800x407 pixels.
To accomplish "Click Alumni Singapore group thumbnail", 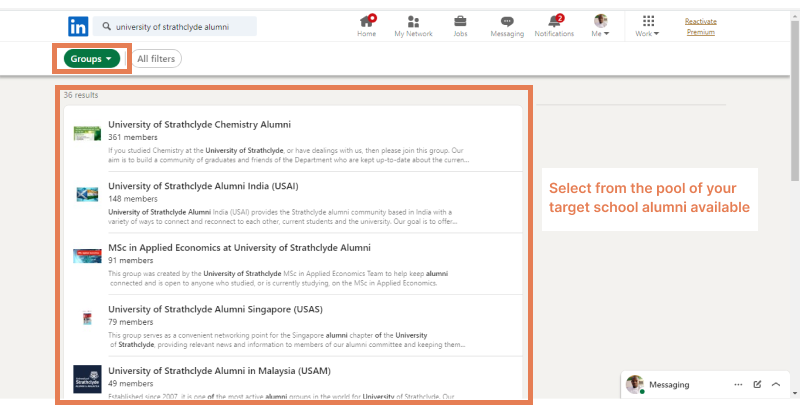I will point(87,318).
